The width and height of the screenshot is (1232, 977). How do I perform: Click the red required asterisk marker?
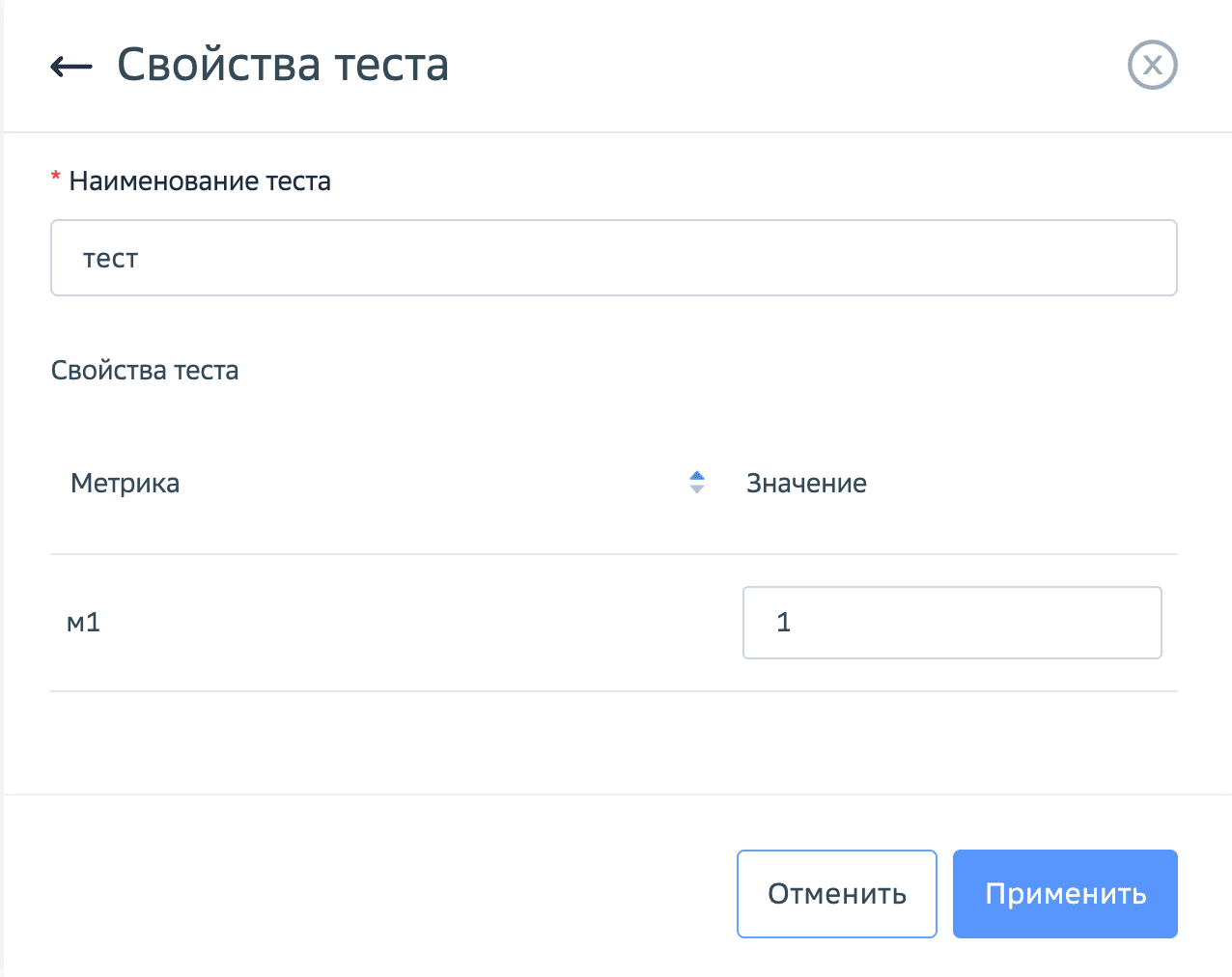coord(55,176)
